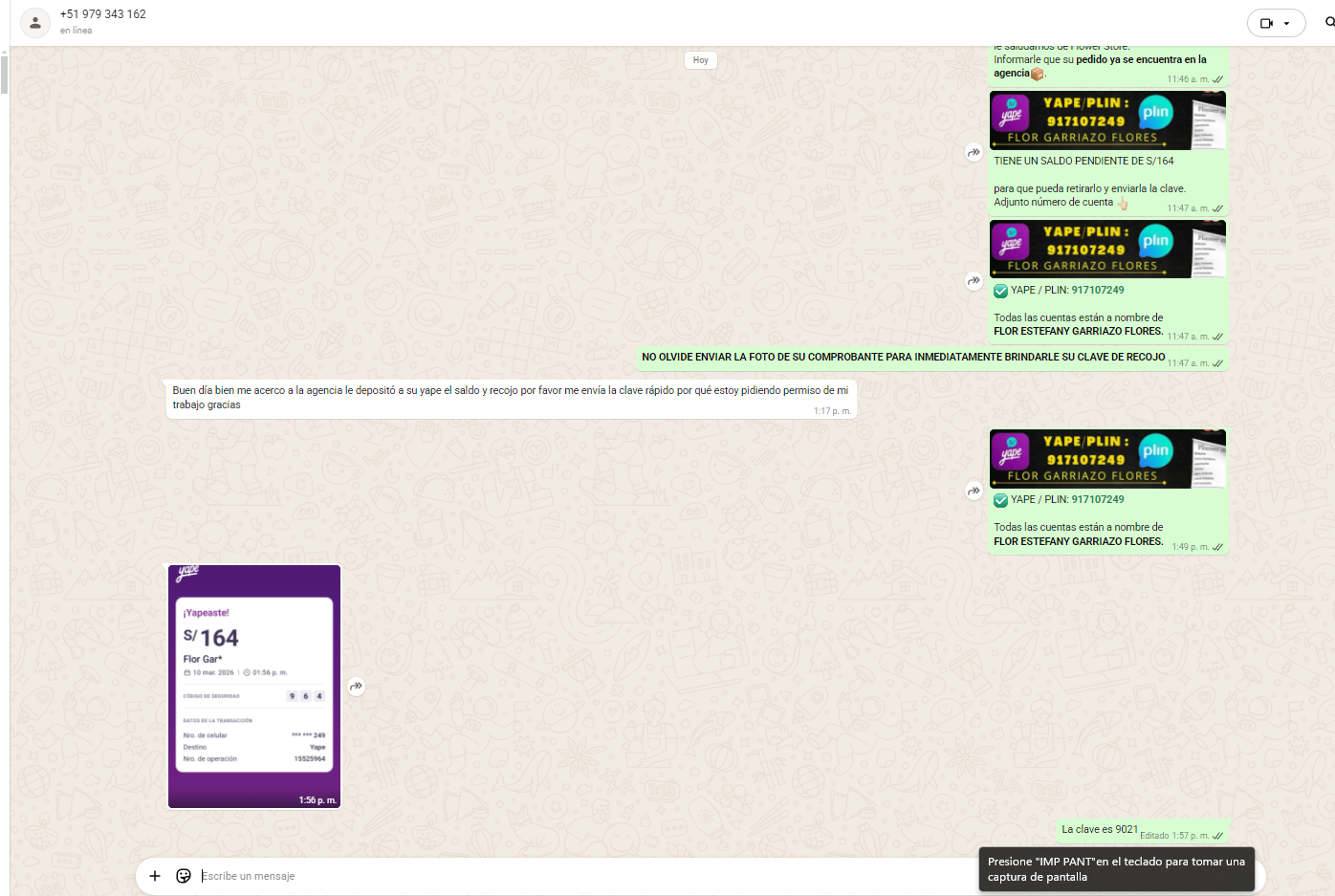
Task: Click the 'La clave es 9021' message bubble
Action: (1100, 830)
